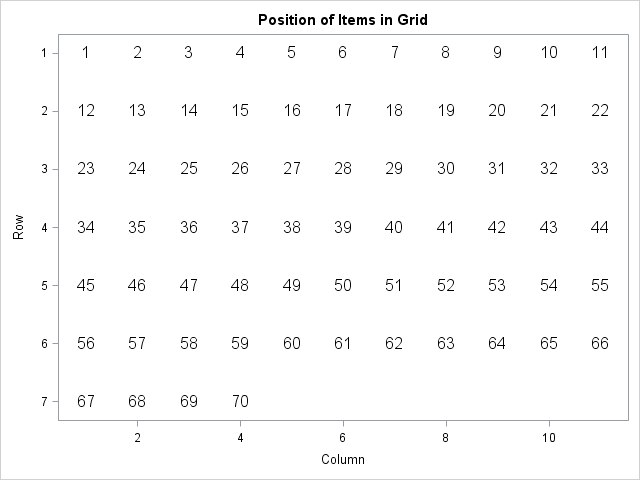Select grid item 66

[600, 343]
